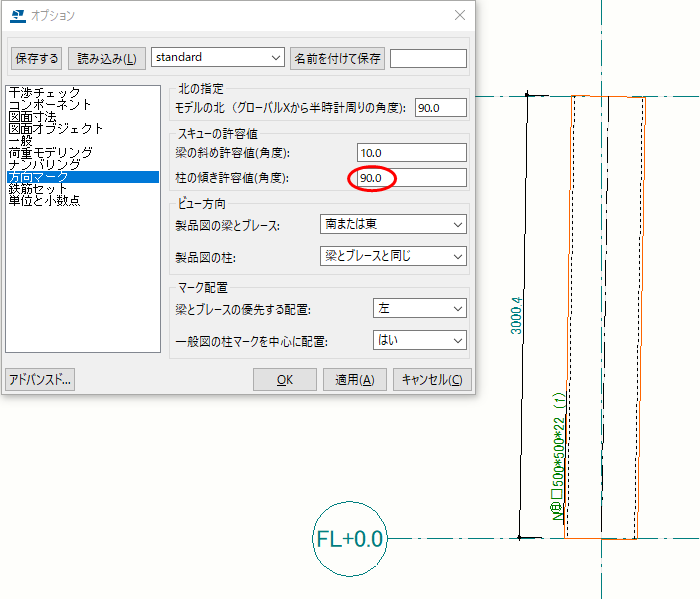Focus the save-as name input field
The image size is (700, 599).
click(429, 58)
